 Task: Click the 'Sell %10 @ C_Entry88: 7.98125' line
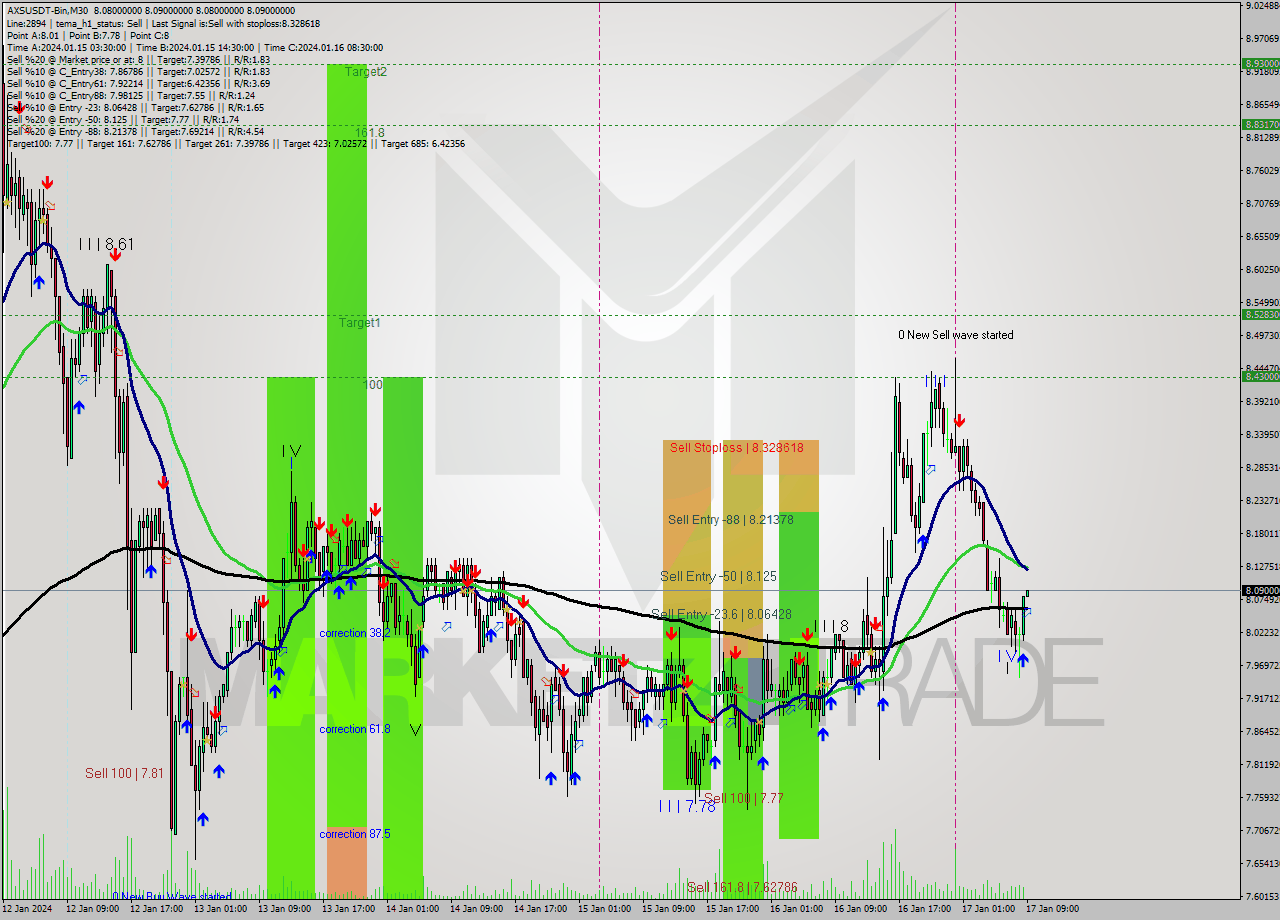[x=131, y=95]
